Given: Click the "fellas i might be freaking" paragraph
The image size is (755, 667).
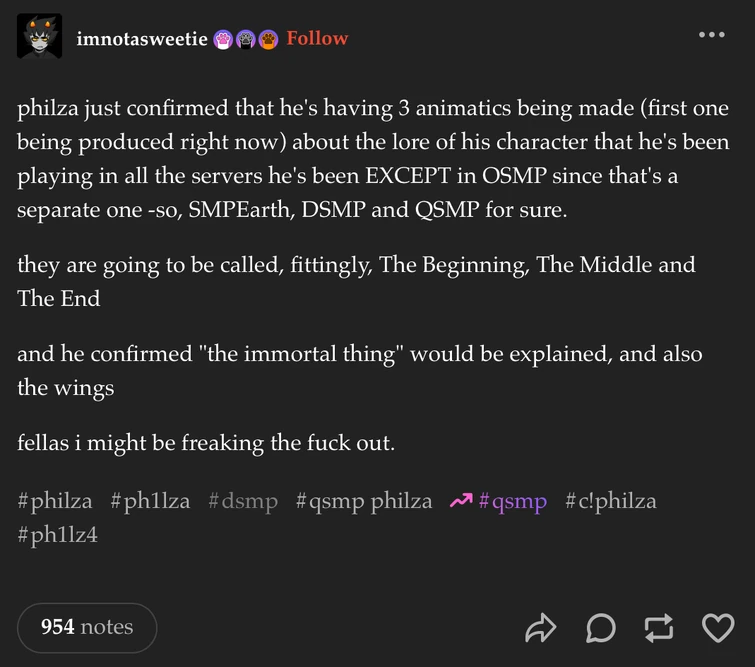Looking at the screenshot, I should [206, 442].
